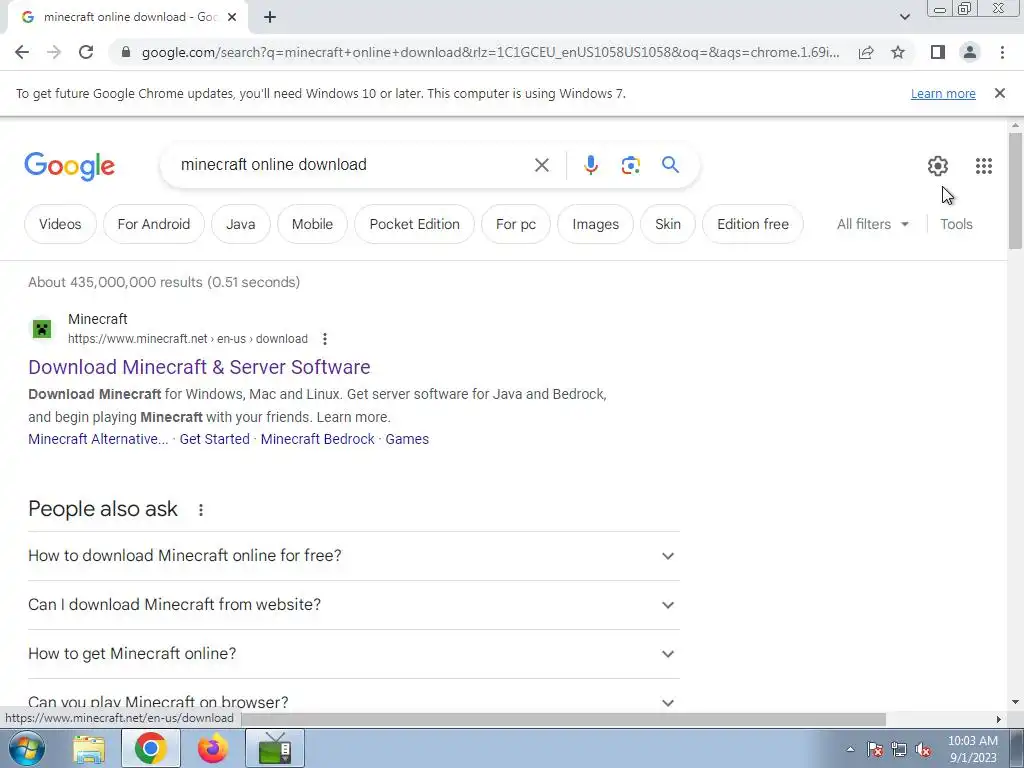Open the muted volume tray icon
Image resolution: width=1024 pixels, height=768 pixels.
pos(923,750)
